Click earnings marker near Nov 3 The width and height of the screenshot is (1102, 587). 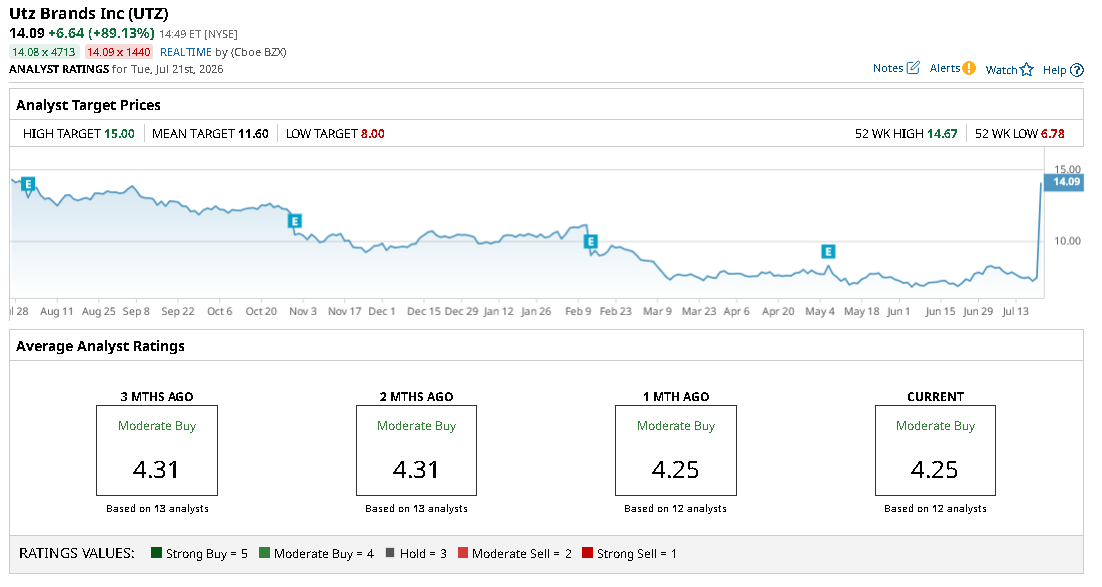pyautogui.click(x=294, y=221)
